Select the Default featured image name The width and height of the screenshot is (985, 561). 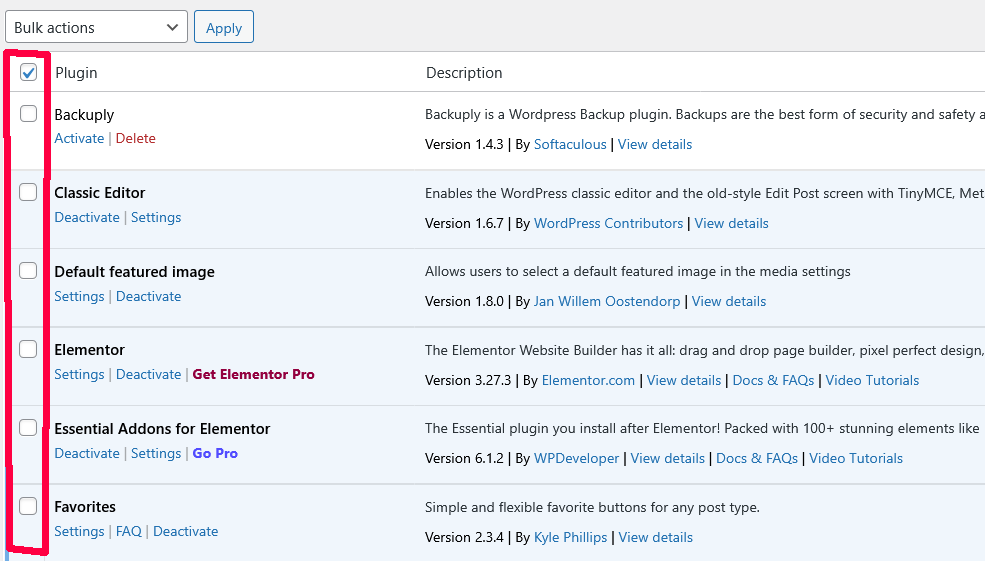click(134, 272)
